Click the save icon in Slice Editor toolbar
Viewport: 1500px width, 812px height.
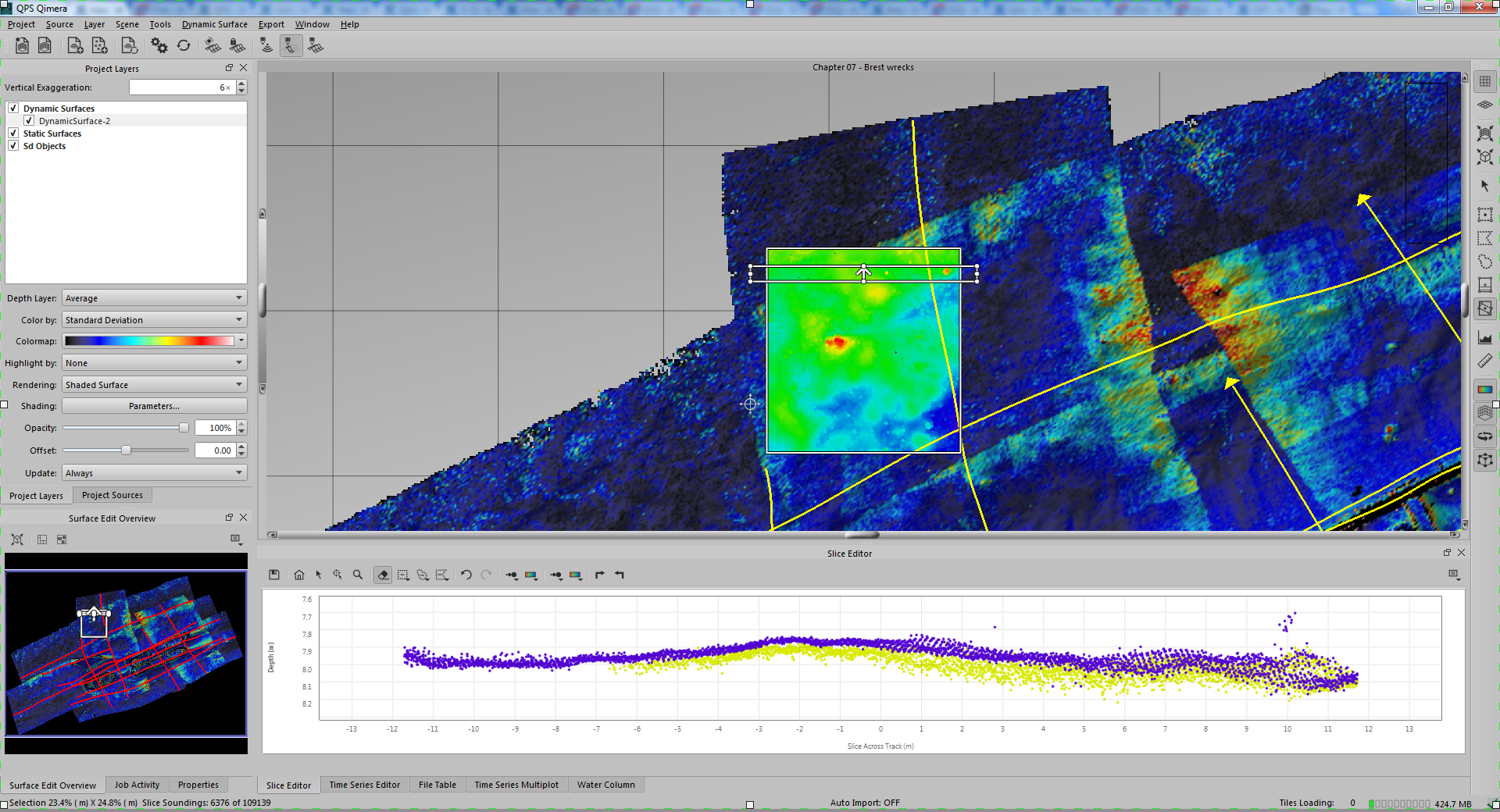coord(274,575)
